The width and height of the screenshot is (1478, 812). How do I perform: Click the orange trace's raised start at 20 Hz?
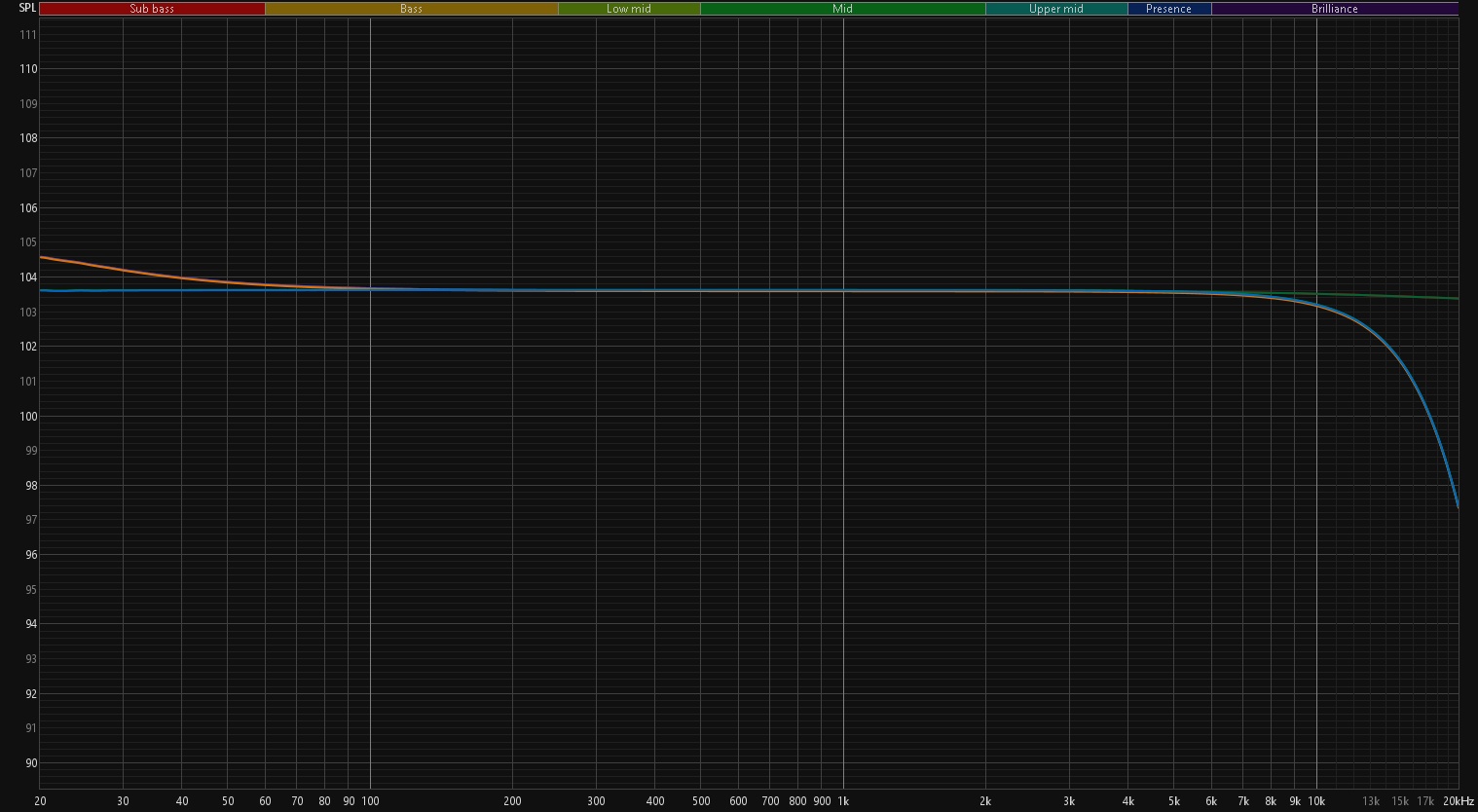[43, 258]
